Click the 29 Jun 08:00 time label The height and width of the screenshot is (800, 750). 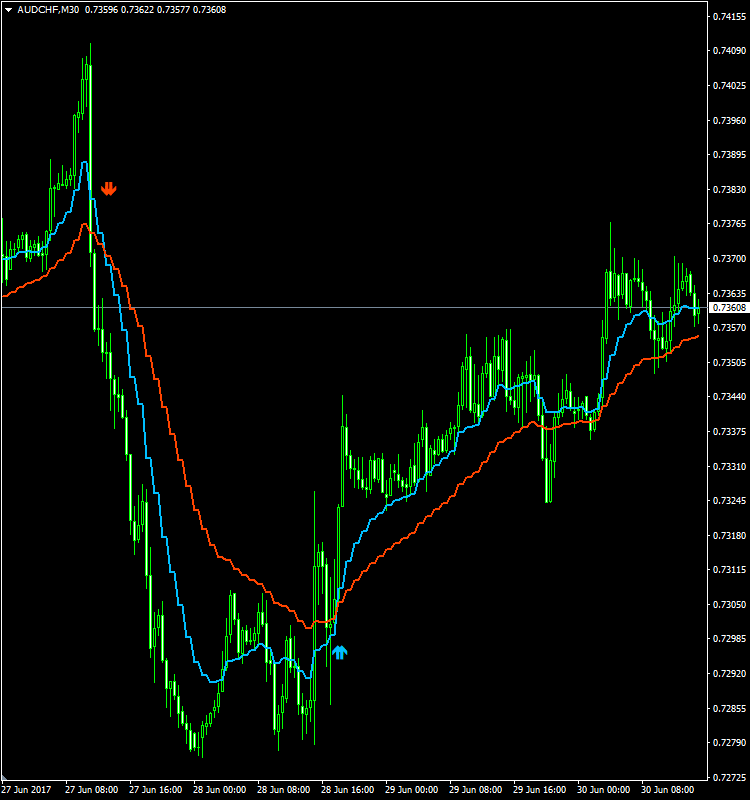click(x=476, y=790)
